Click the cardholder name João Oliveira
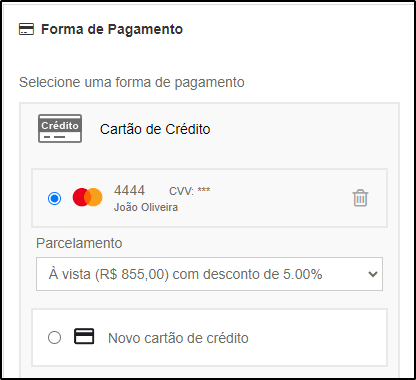 coord(146,207)
